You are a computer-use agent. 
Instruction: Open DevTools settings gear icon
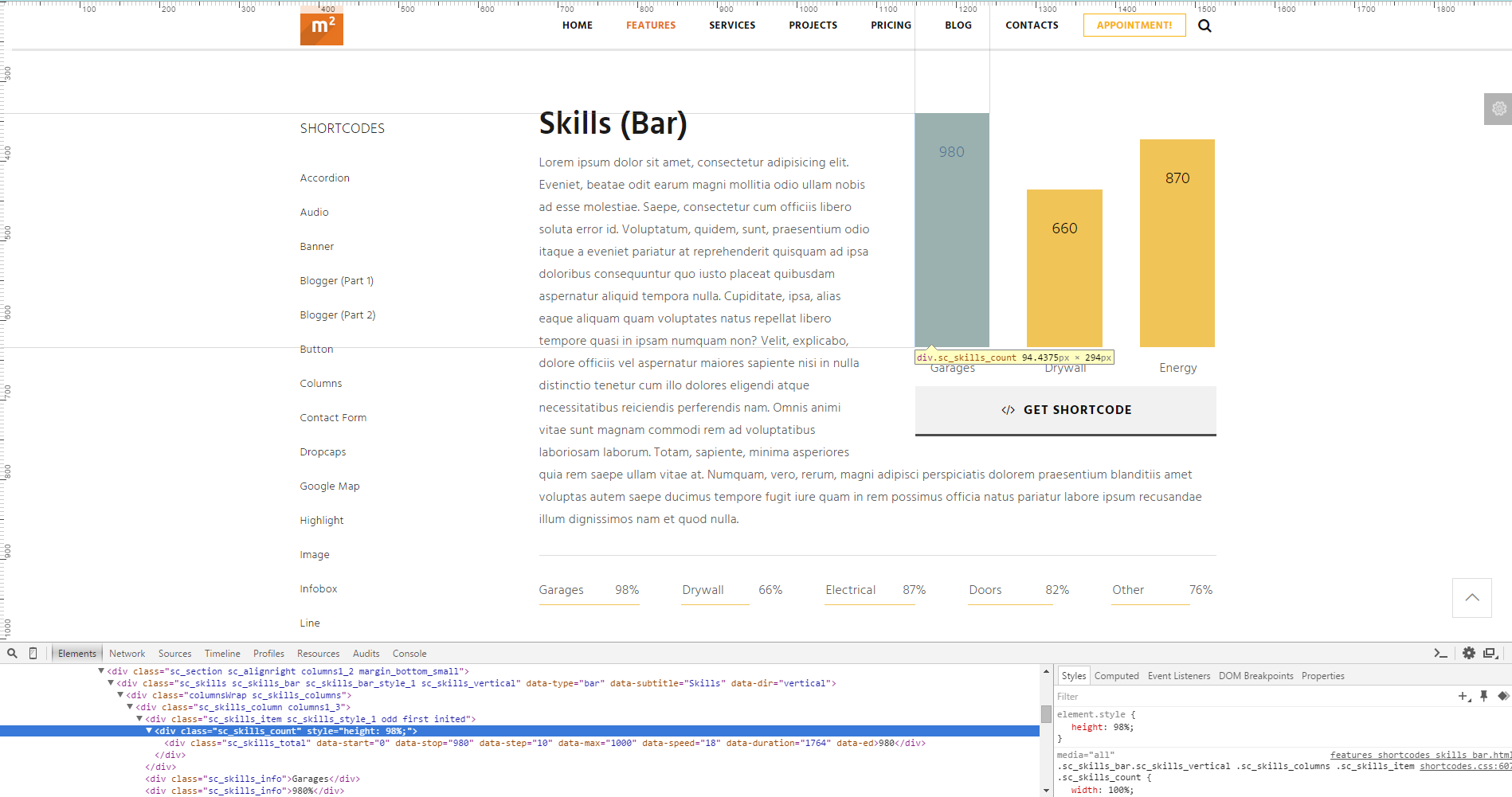click(x=1469, y=653)
